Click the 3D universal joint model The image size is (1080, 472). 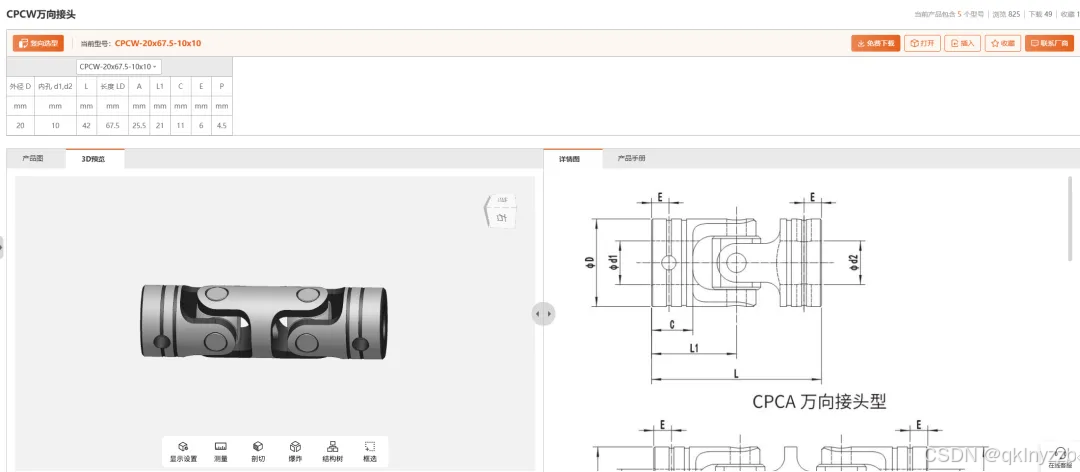click(x=264, y=322)
